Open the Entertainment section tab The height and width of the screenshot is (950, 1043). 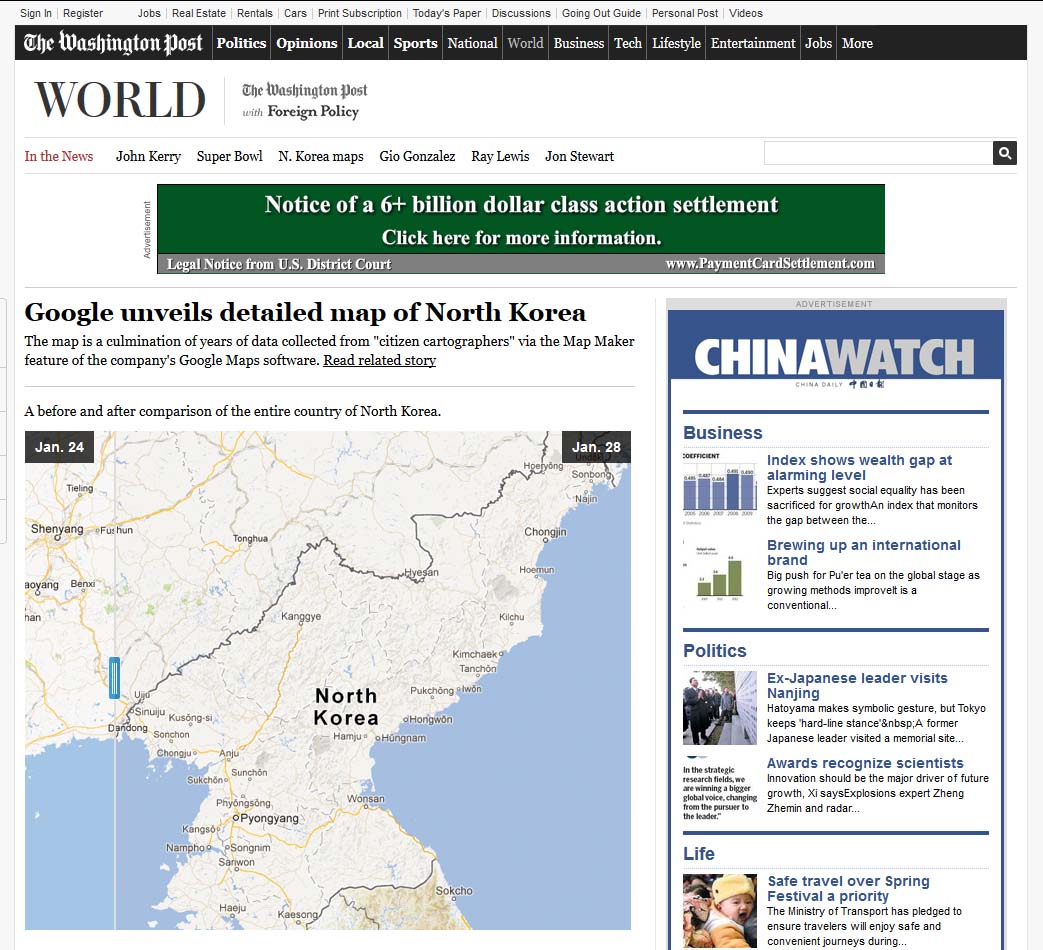(x=752, y=43)
